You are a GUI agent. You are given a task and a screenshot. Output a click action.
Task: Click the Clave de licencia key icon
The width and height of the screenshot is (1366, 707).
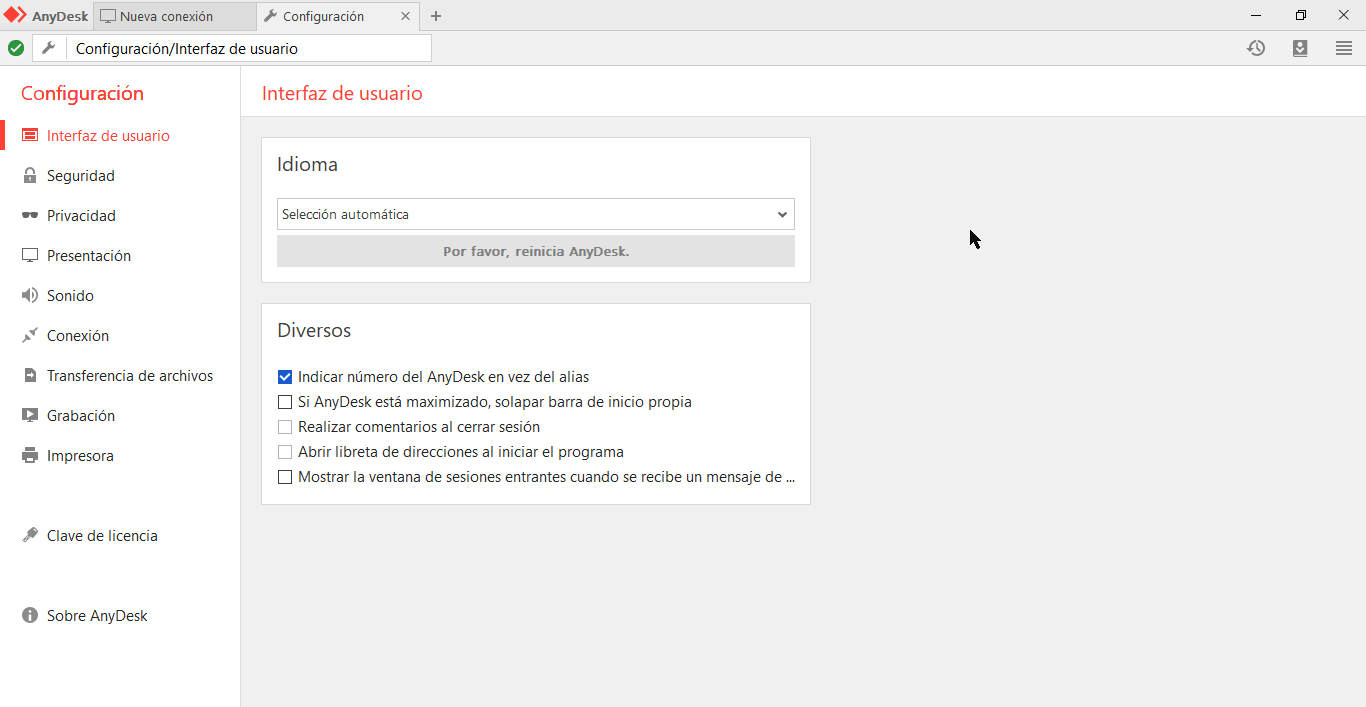click(30, 536)
